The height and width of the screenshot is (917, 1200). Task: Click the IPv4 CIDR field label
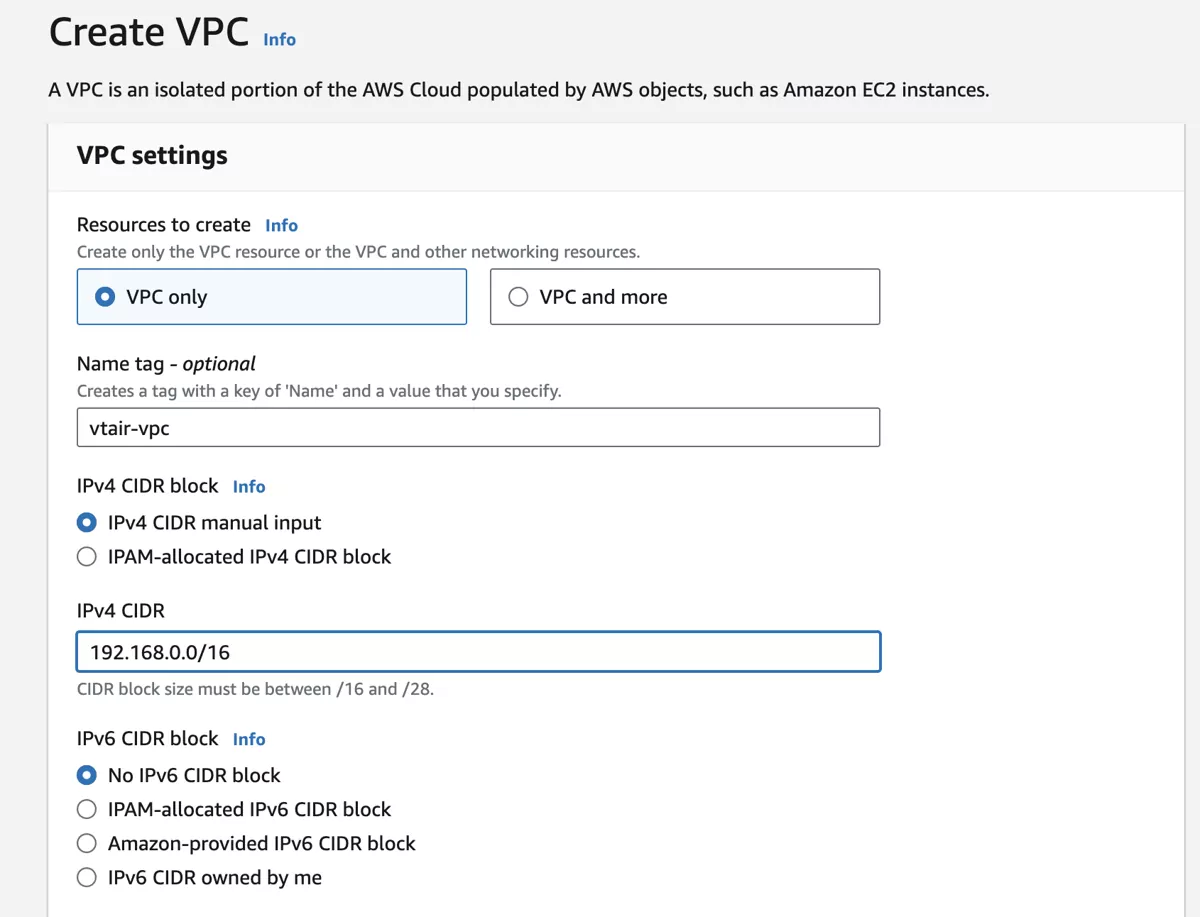tap(120, 610)
